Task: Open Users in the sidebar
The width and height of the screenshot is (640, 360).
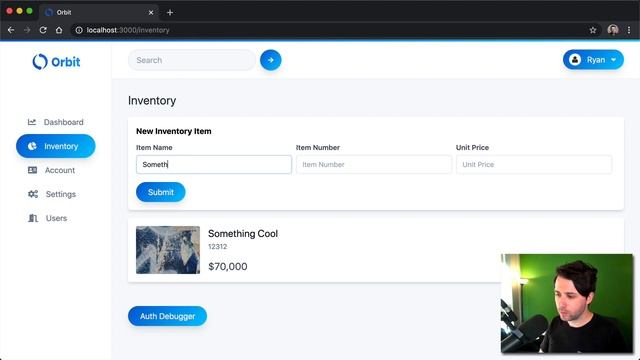Action: click(x=56, y=218)
